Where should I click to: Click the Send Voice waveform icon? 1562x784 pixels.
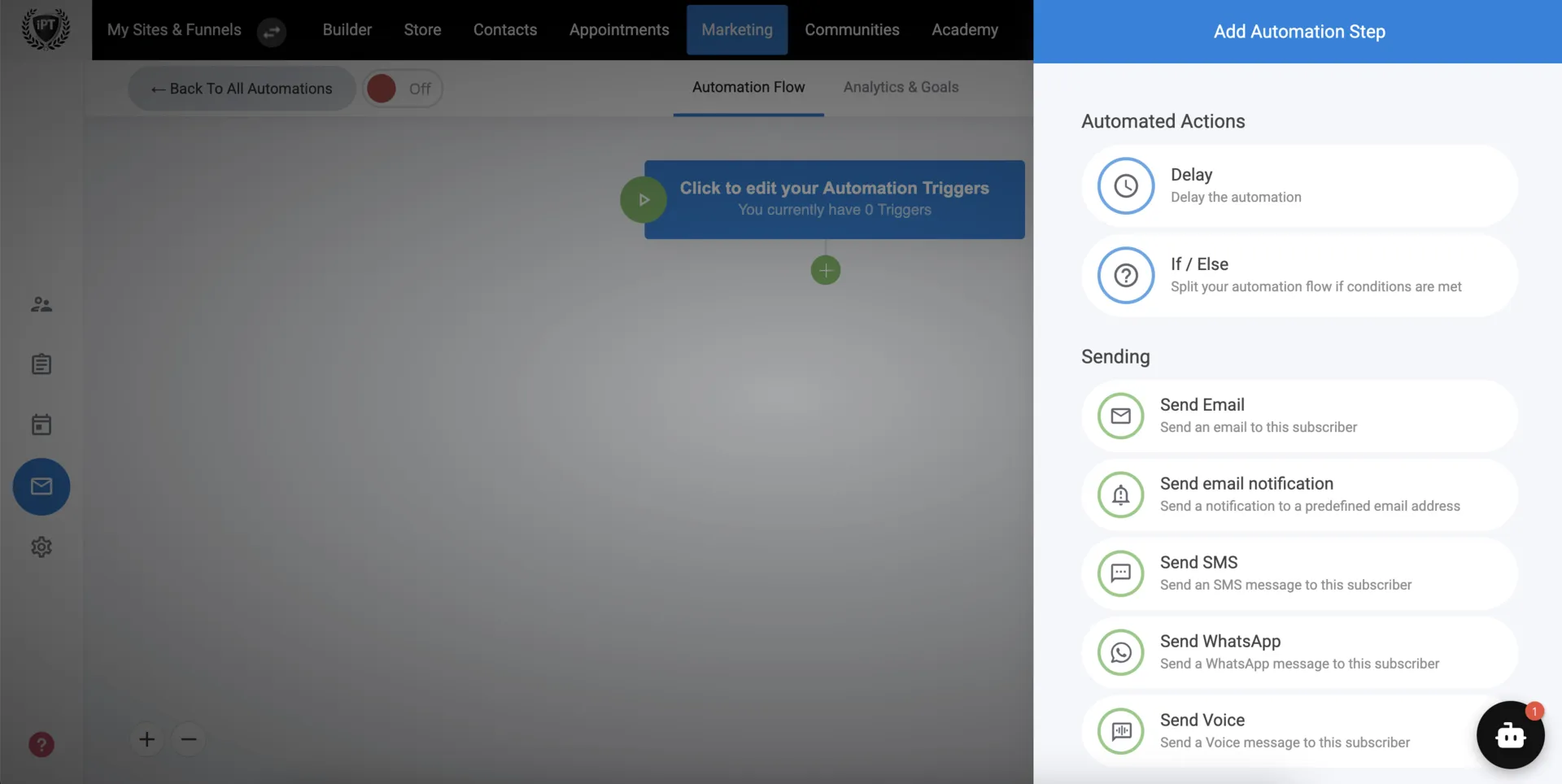point(1121,731)
